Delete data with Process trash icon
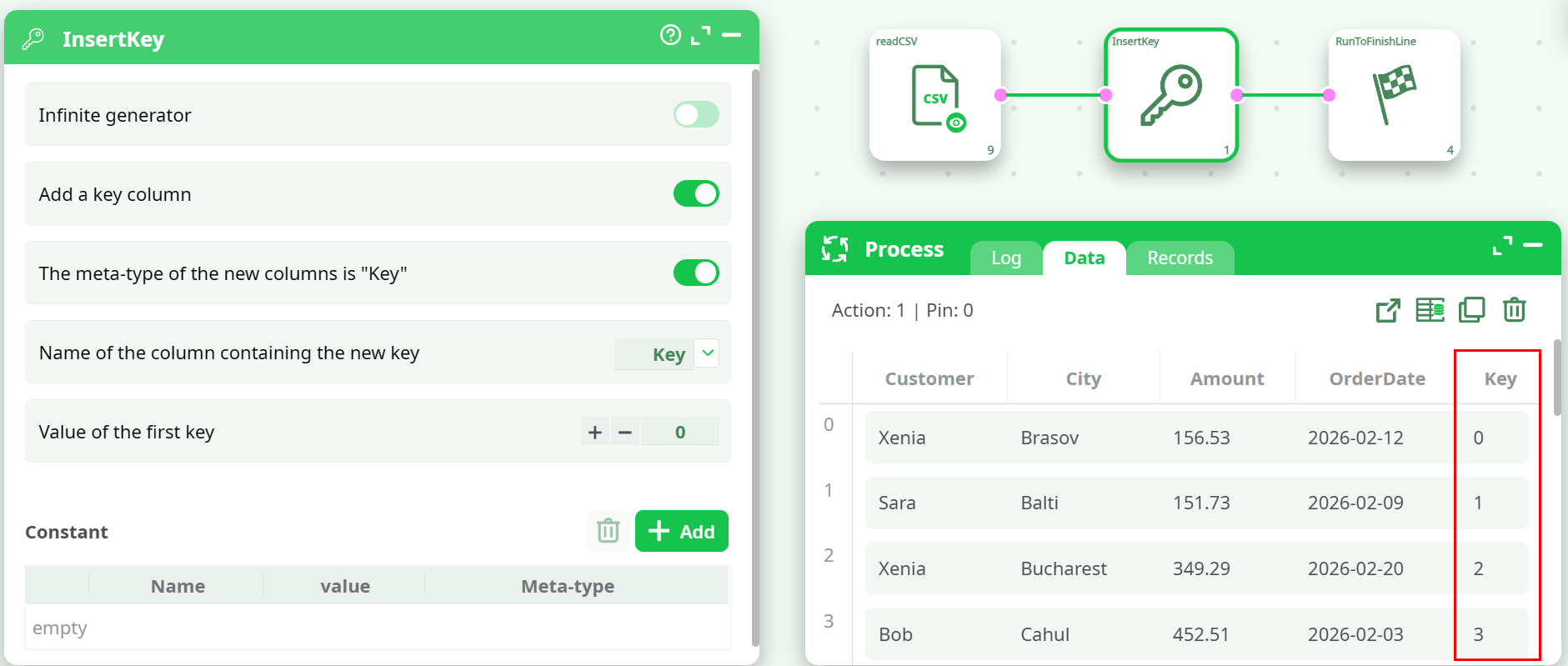The image size is (1568, 666). click(1514, 310)
